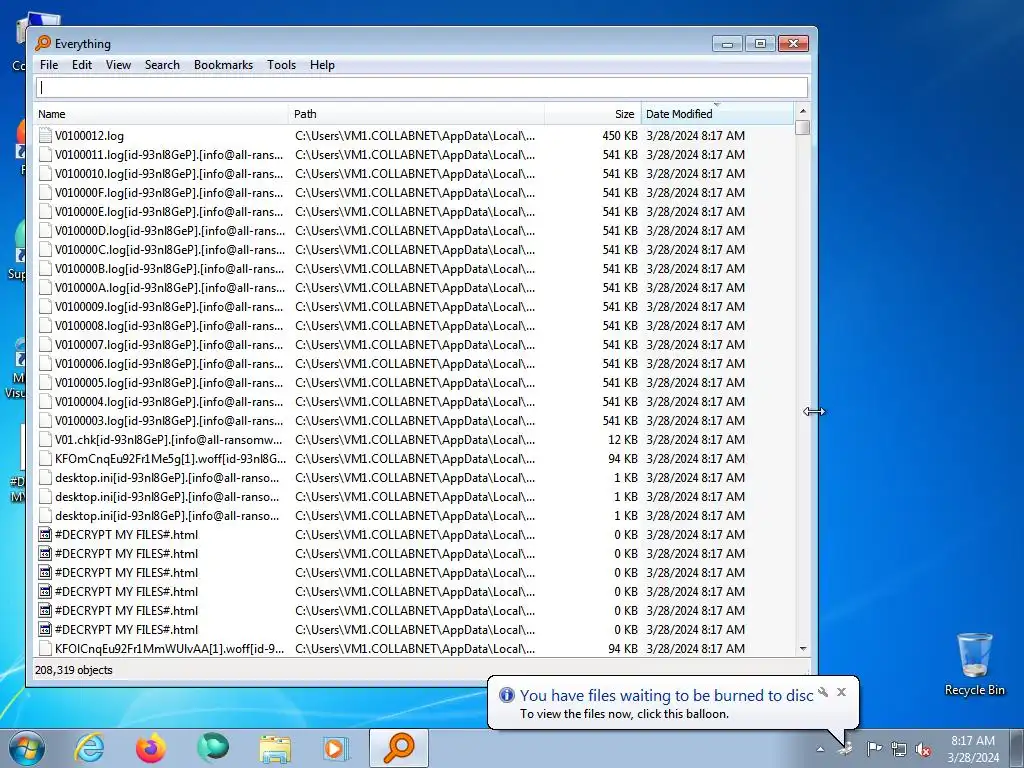Image resolution: width=1024 pixels, height=768 pixels.
Task: Click the balloon options wrench icon
Action: (x=823, y=692)
